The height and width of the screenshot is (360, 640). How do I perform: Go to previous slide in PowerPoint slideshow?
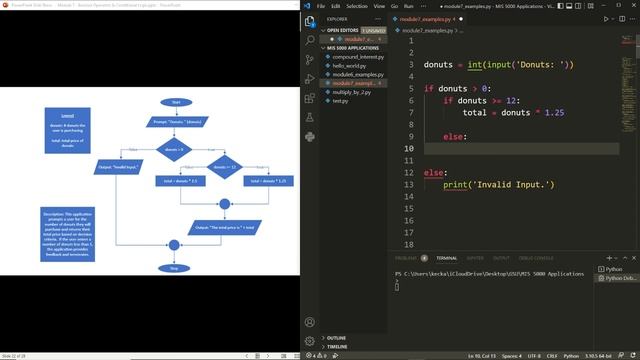(247, 356)
